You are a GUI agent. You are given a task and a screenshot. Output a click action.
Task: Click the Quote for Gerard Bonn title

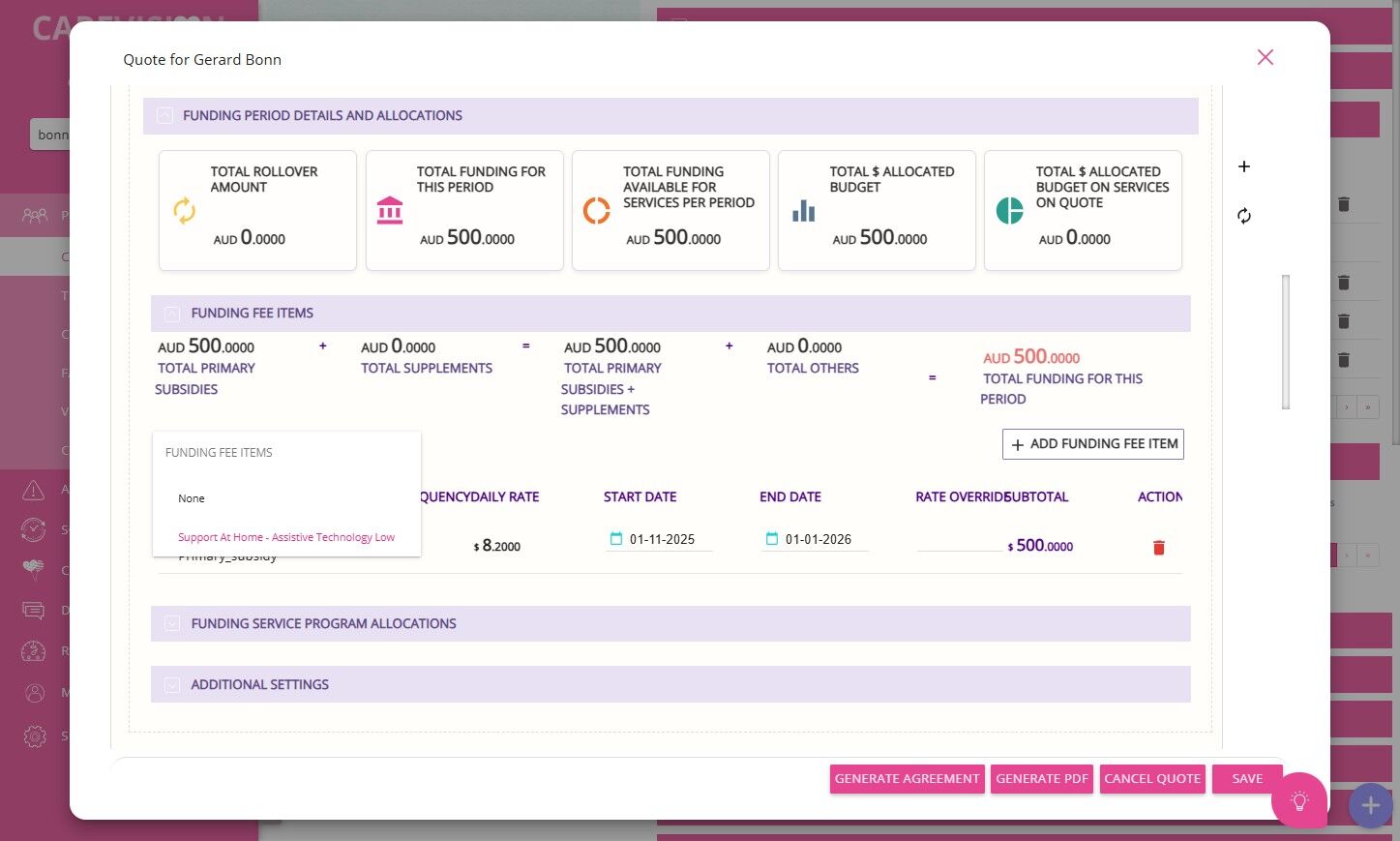tap(202, 59)
